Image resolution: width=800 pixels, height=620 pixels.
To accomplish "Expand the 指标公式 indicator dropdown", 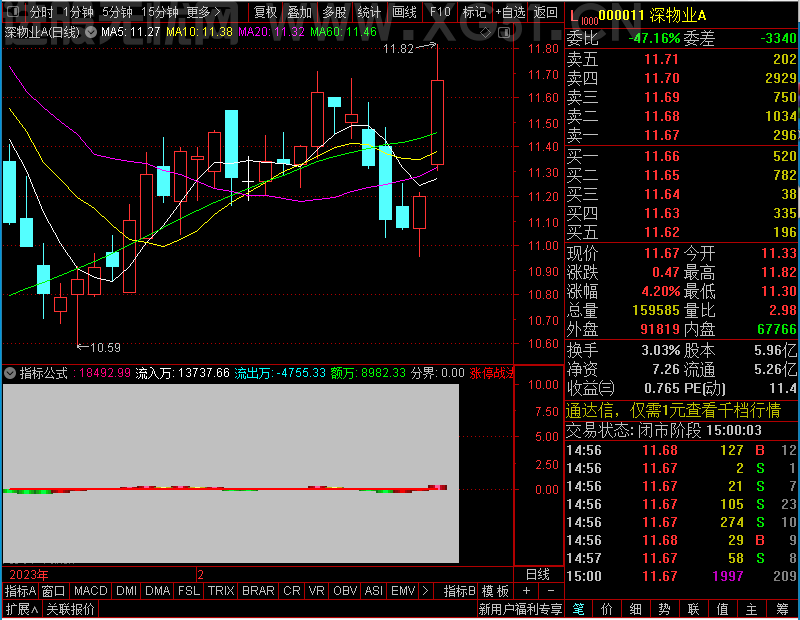I will [10, 373].
